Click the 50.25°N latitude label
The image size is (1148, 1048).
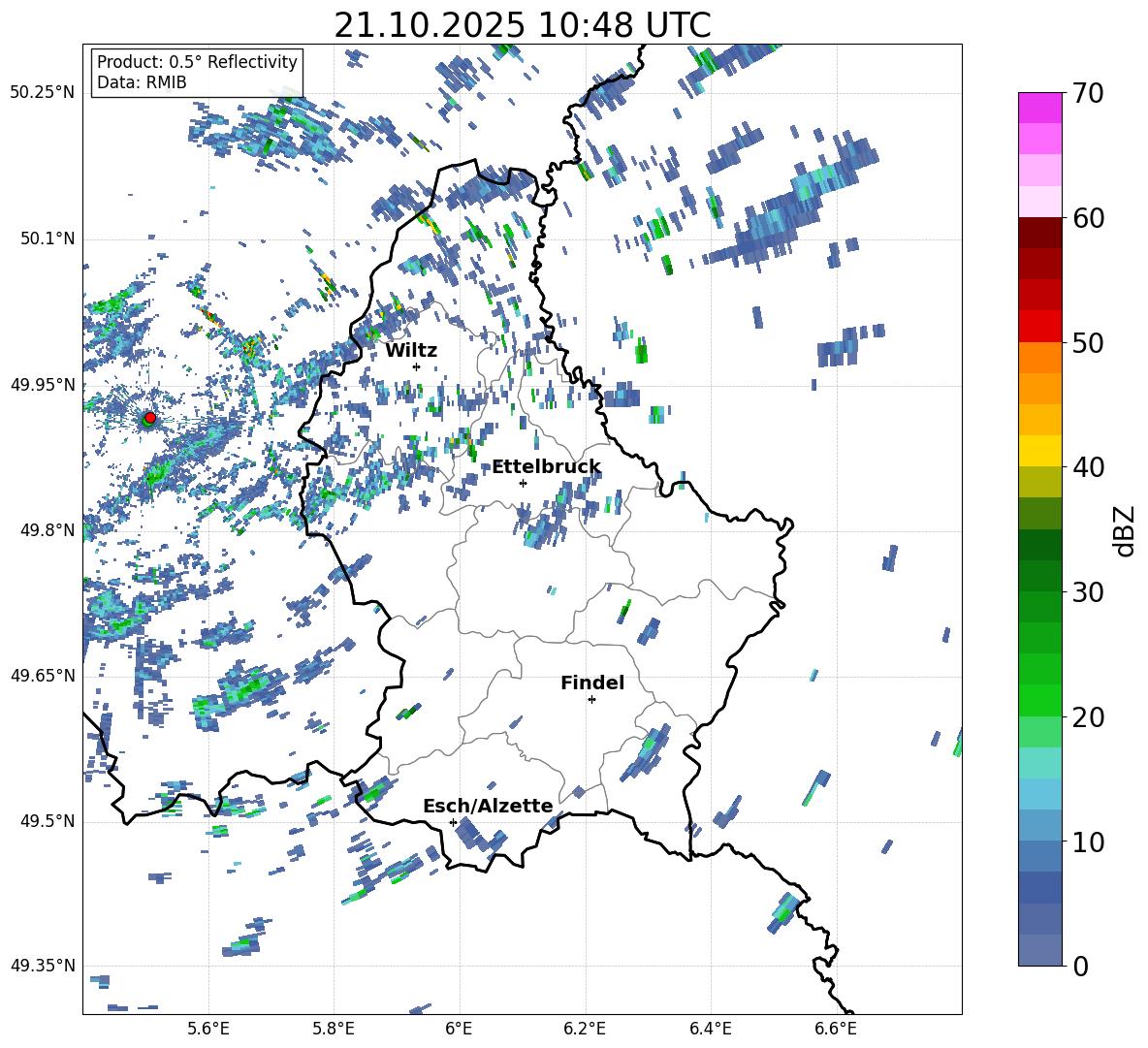click(43, 93)
